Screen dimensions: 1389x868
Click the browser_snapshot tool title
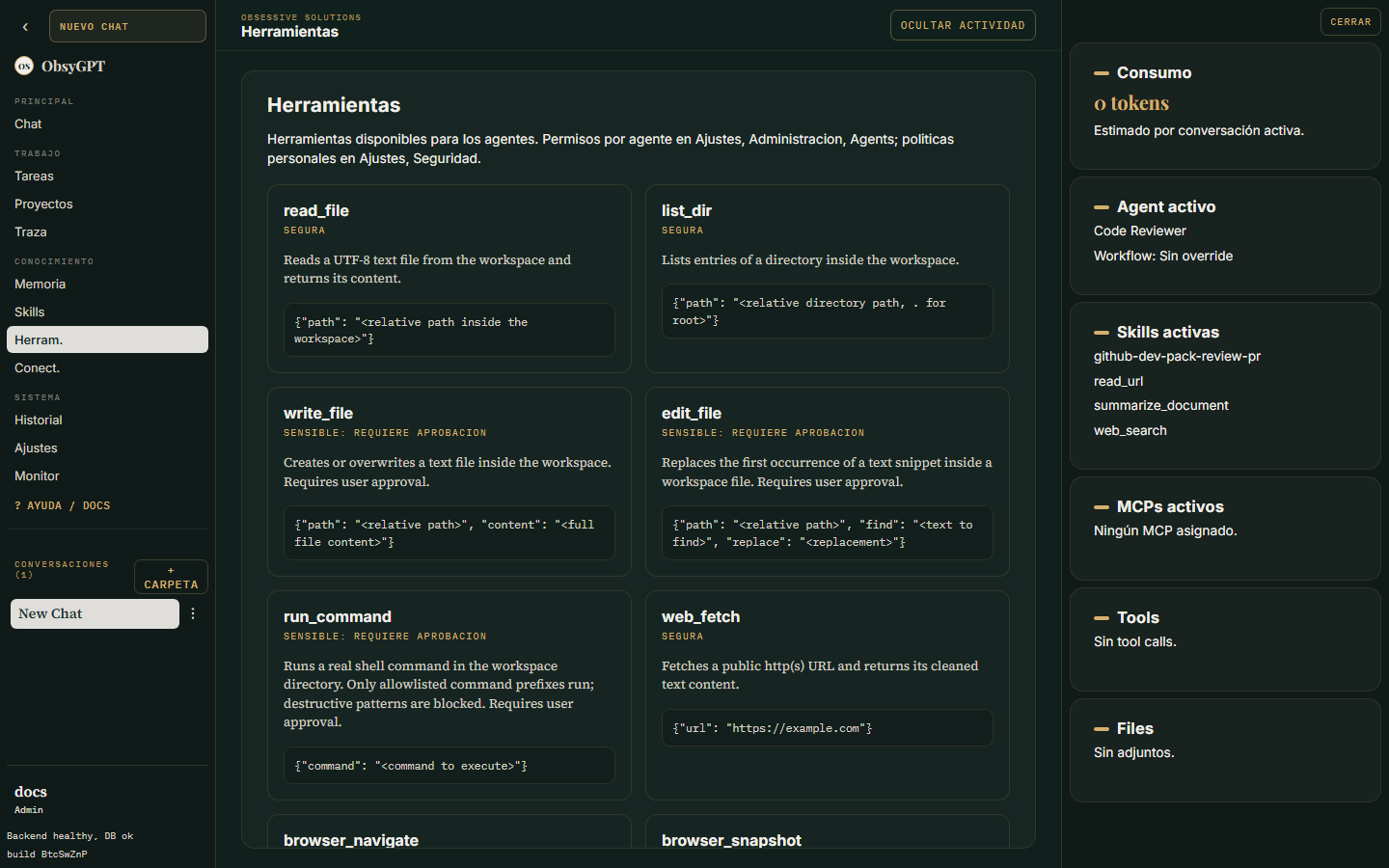731,840
